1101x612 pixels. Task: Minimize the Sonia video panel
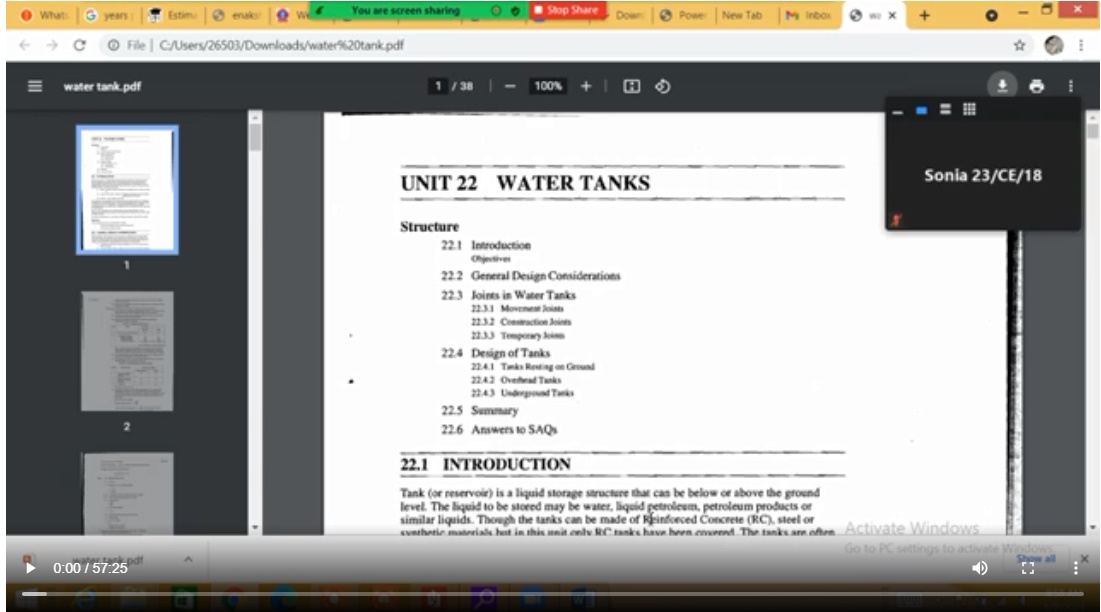coord(897,110)
